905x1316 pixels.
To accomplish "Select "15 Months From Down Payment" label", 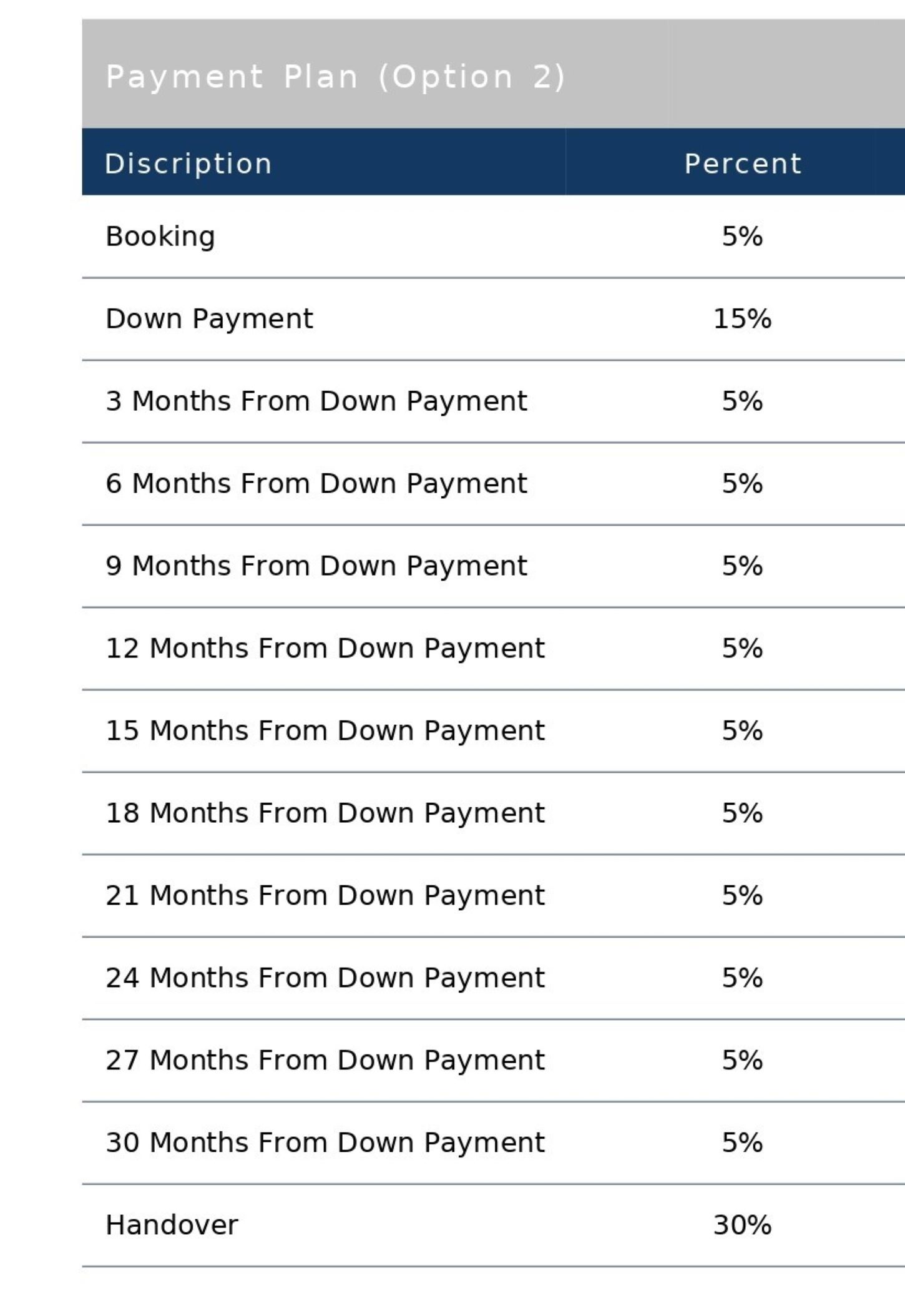I will (x=325, y=731).
